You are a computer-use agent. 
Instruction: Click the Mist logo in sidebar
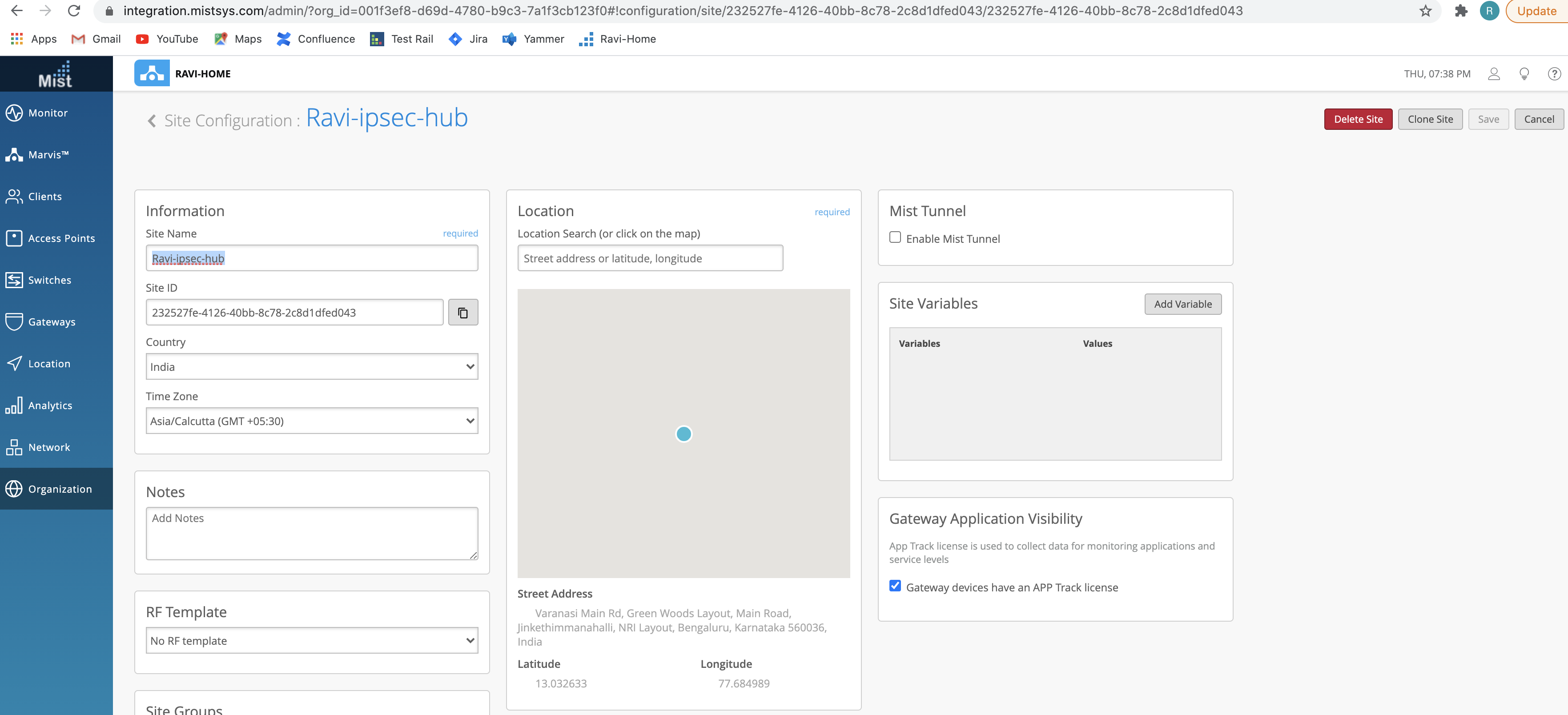point(56,74)
